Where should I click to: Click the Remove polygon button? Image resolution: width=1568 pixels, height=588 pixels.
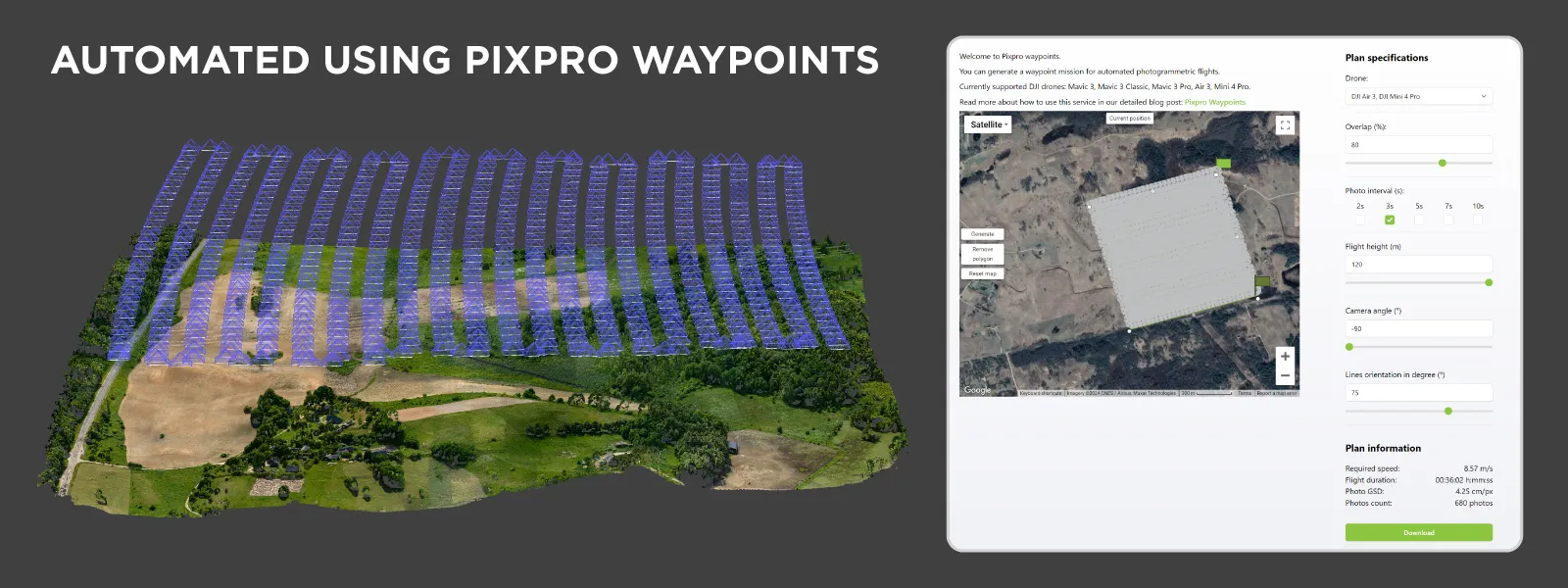[x=982, y=254]
